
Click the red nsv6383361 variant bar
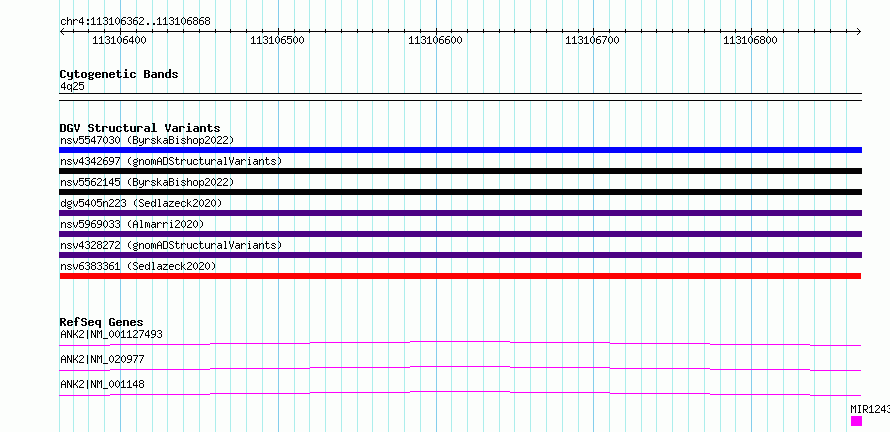[x=460, y=276]
